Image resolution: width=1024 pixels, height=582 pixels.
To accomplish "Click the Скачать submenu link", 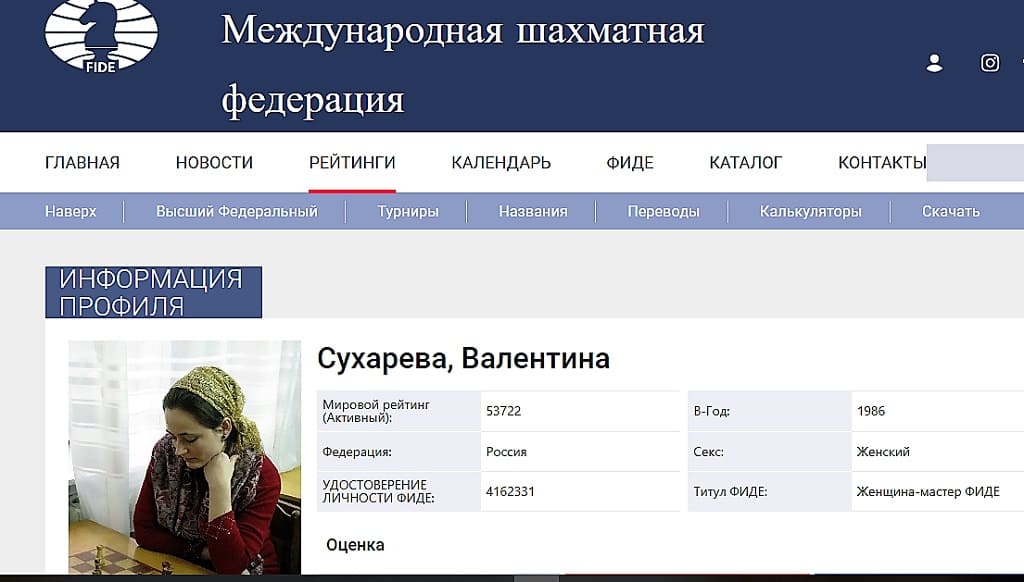I will tap(950, 211).
